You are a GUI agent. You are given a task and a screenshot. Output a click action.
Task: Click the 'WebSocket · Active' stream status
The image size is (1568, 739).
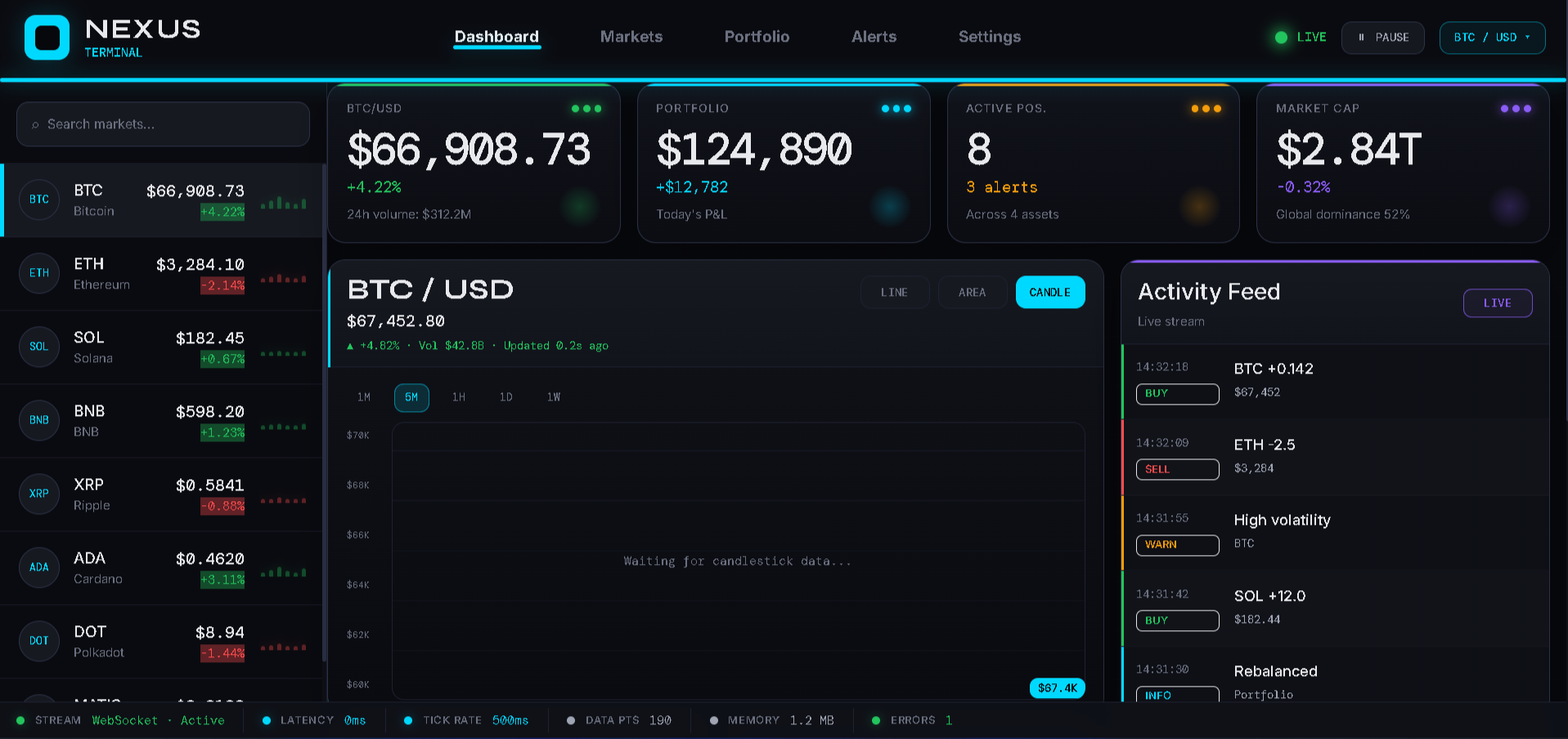tap(158, 721)
